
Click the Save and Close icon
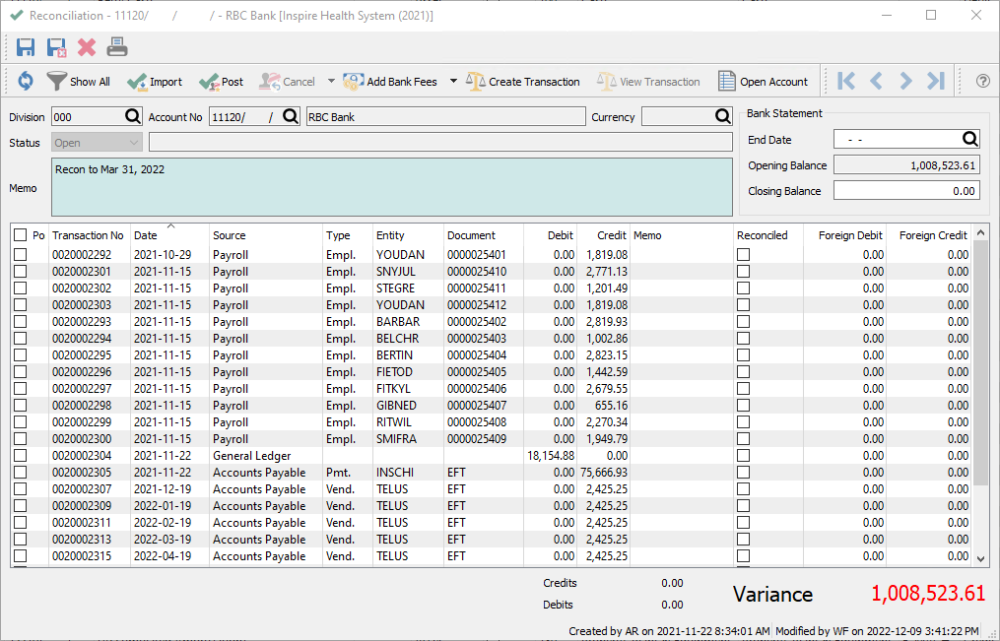(56, 47)
